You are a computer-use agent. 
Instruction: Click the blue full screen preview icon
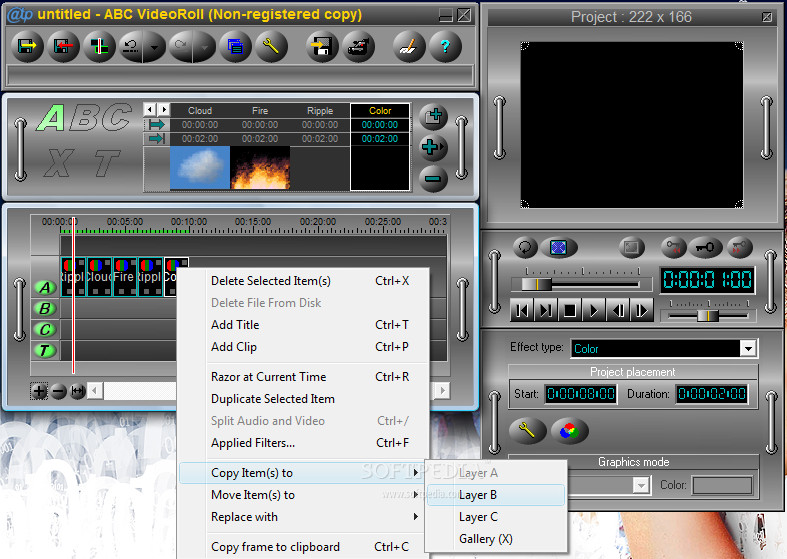pos(559,247)
